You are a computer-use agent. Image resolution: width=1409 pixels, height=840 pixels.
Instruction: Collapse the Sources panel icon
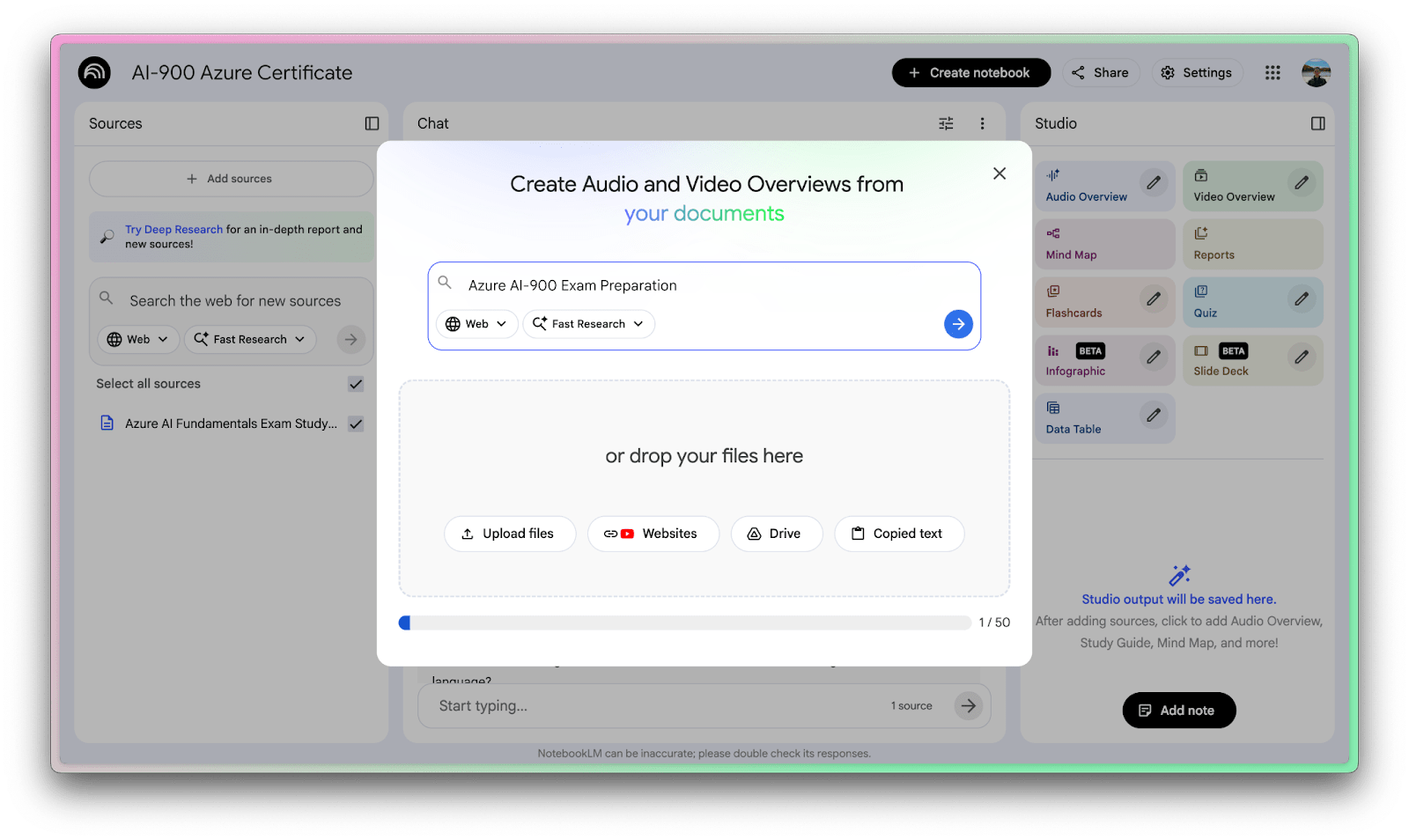[372, 123]
